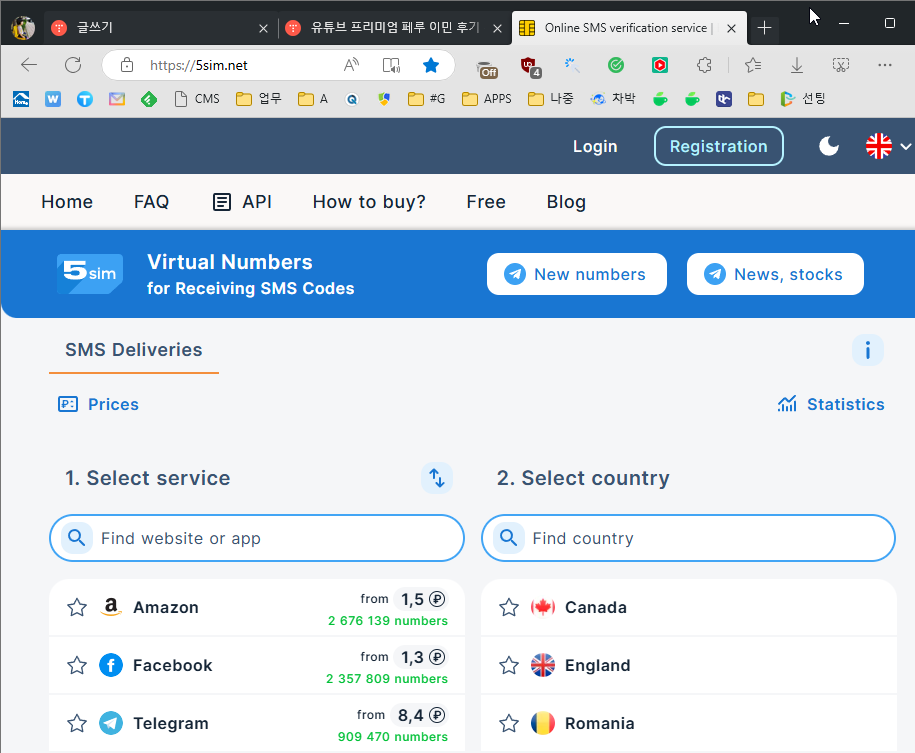
Task: Open the CMS bookmark
Action: 197,99
